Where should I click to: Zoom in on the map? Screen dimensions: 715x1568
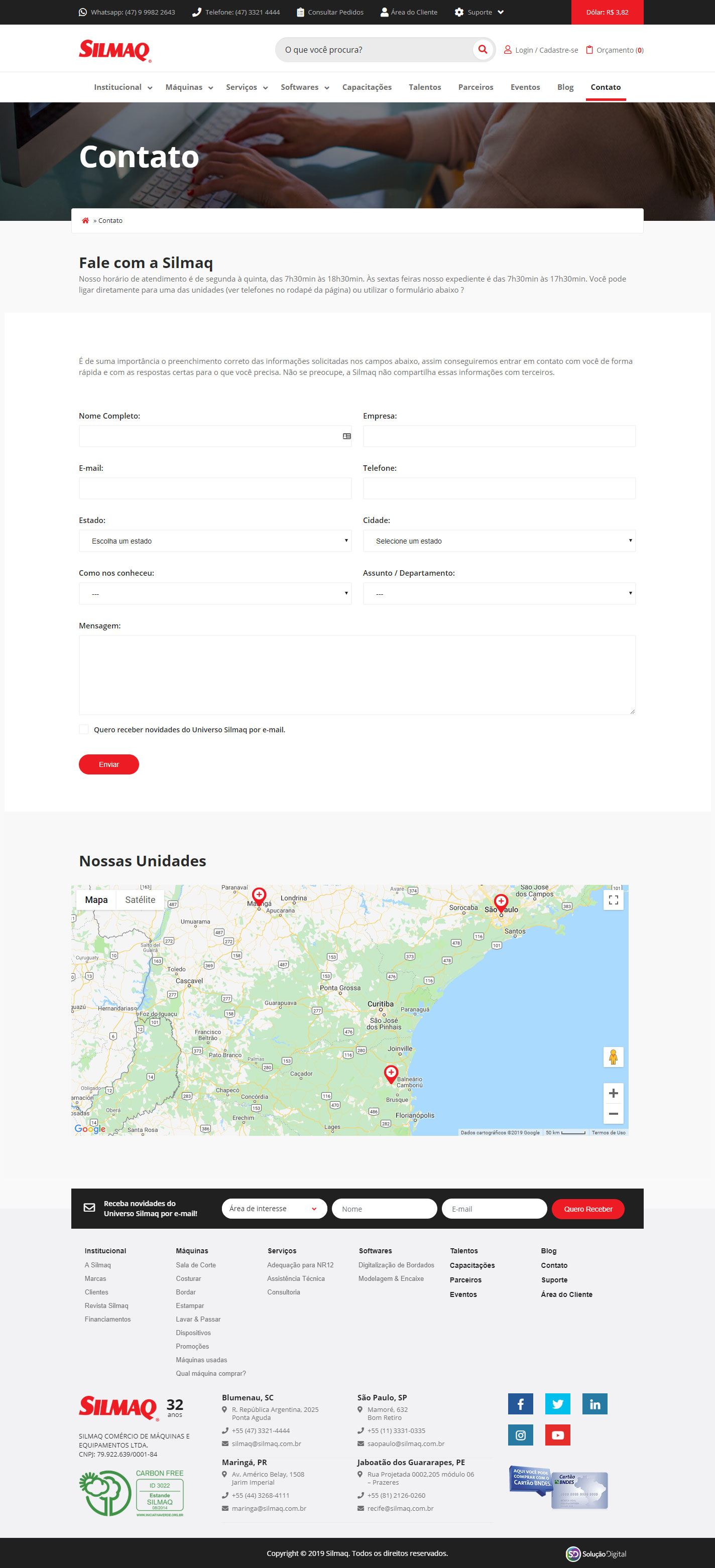pos(613,1093)
